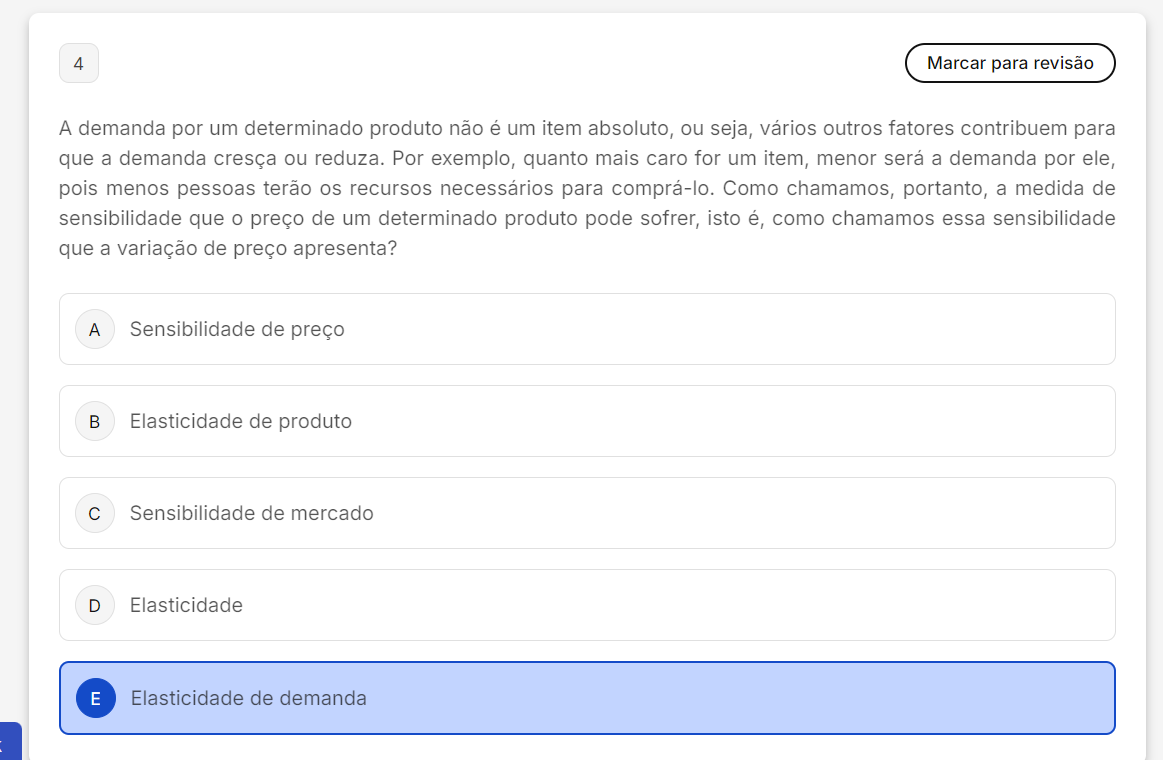1163x760 pixels.
Task: Click empty right side of selected E card
Action: pos(800,698)
